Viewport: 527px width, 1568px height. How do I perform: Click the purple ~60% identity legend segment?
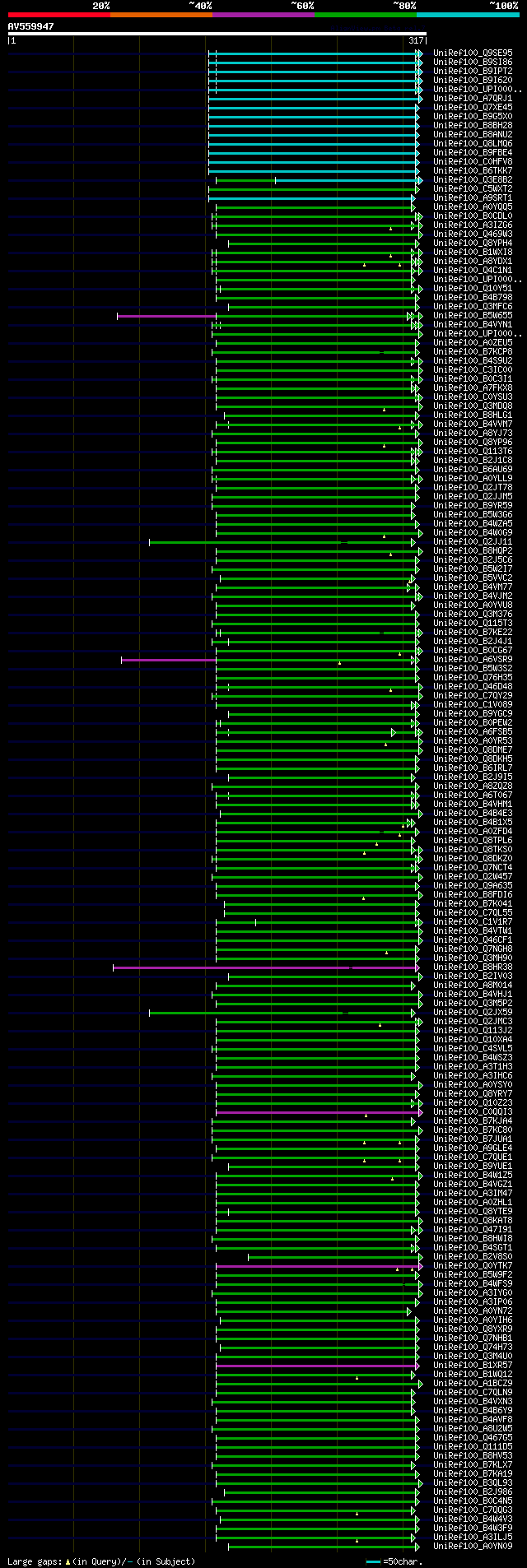coord(263,15)
